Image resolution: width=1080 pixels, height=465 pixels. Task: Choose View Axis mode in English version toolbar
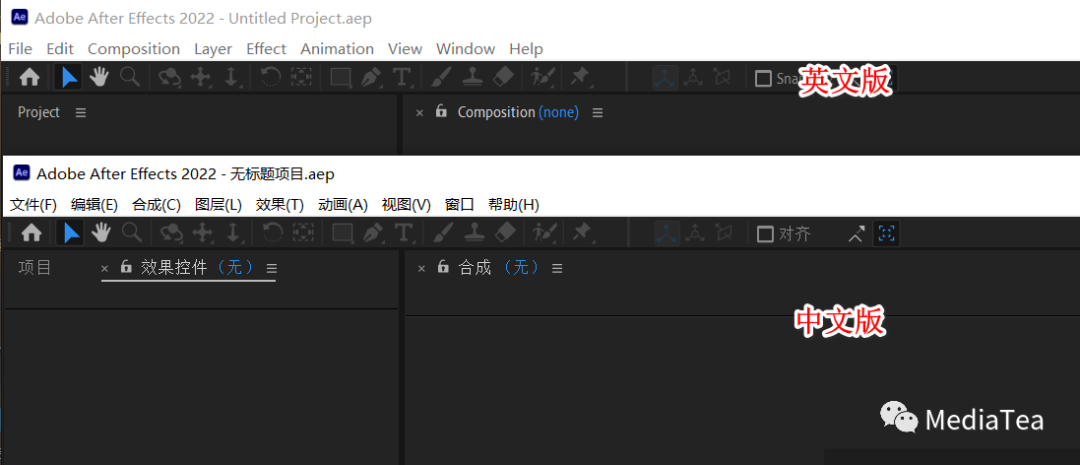722,78
